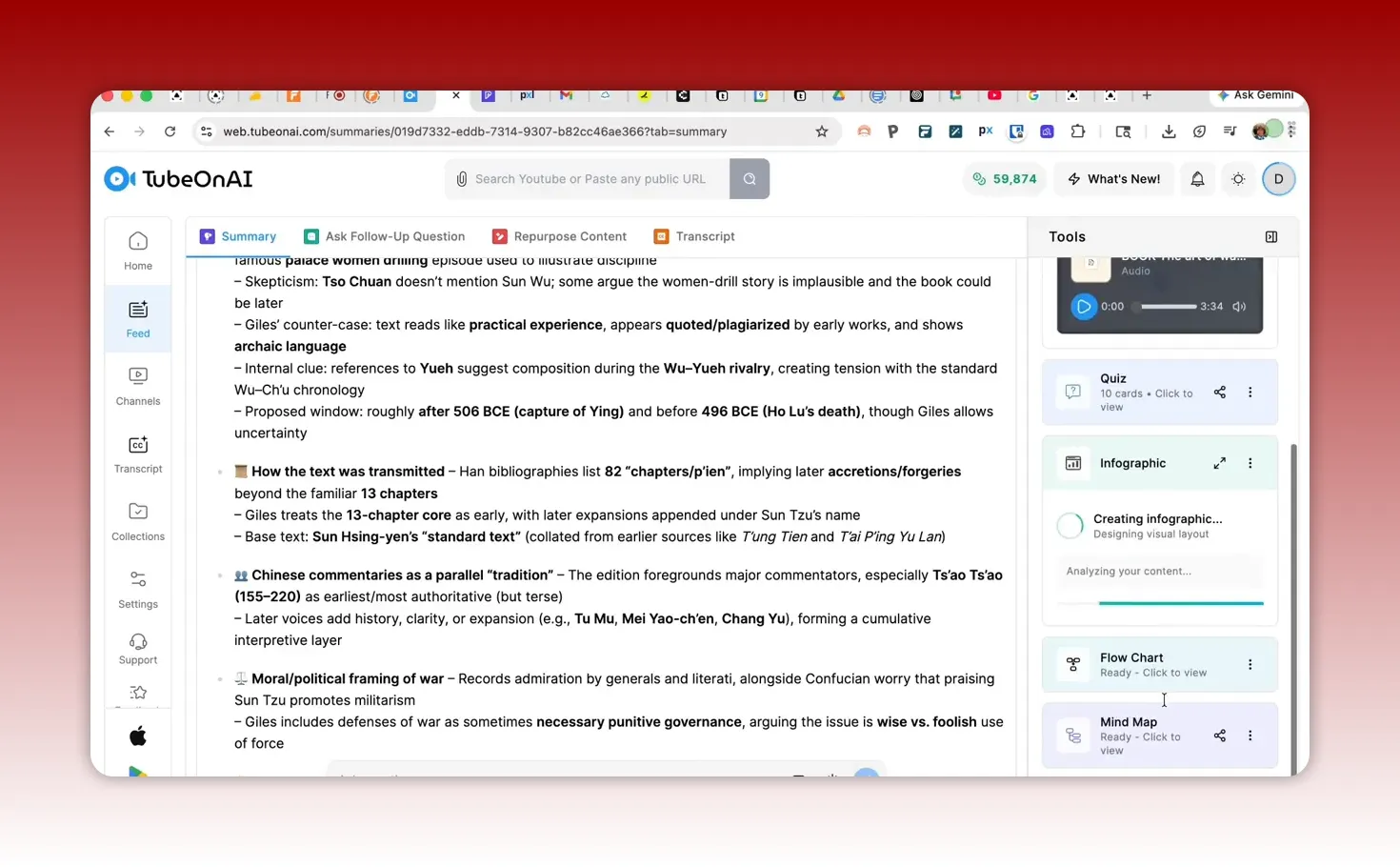Click Ask Gemini button
This screenshot has width=1400, height=867.
(x=1255, y=95)
